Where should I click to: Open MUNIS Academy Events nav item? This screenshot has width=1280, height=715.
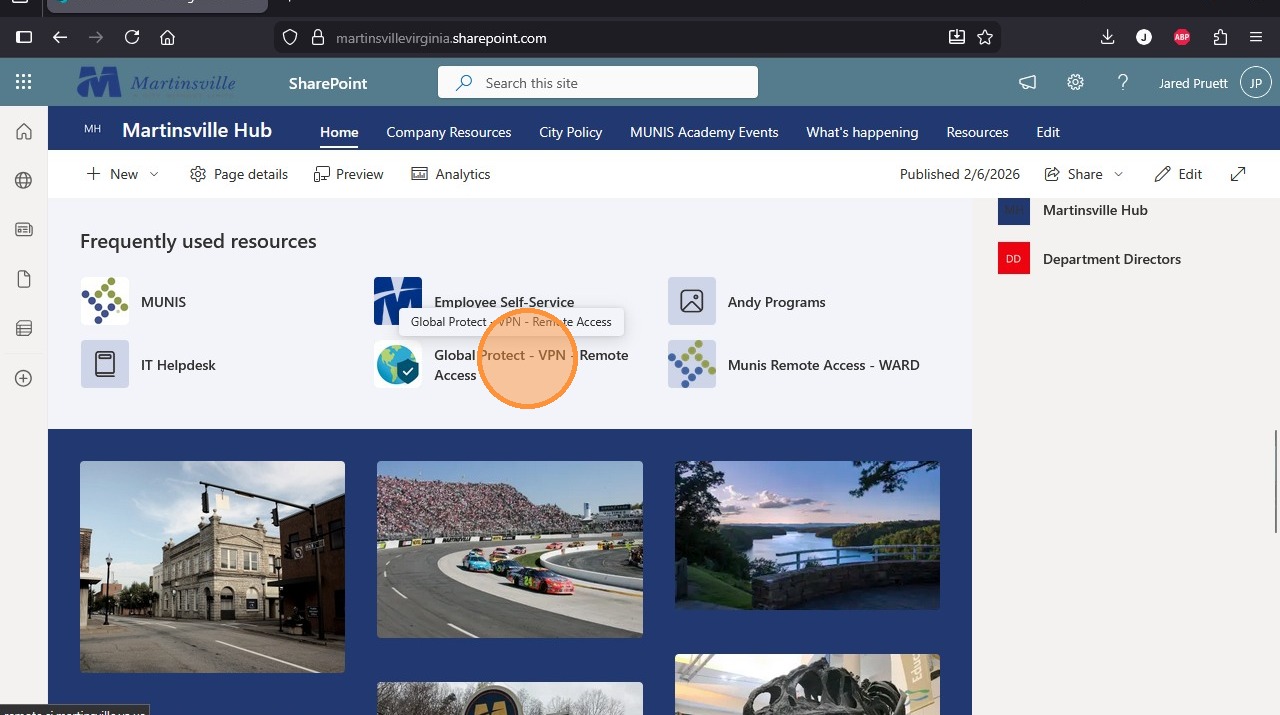click(x=704, y=132)
